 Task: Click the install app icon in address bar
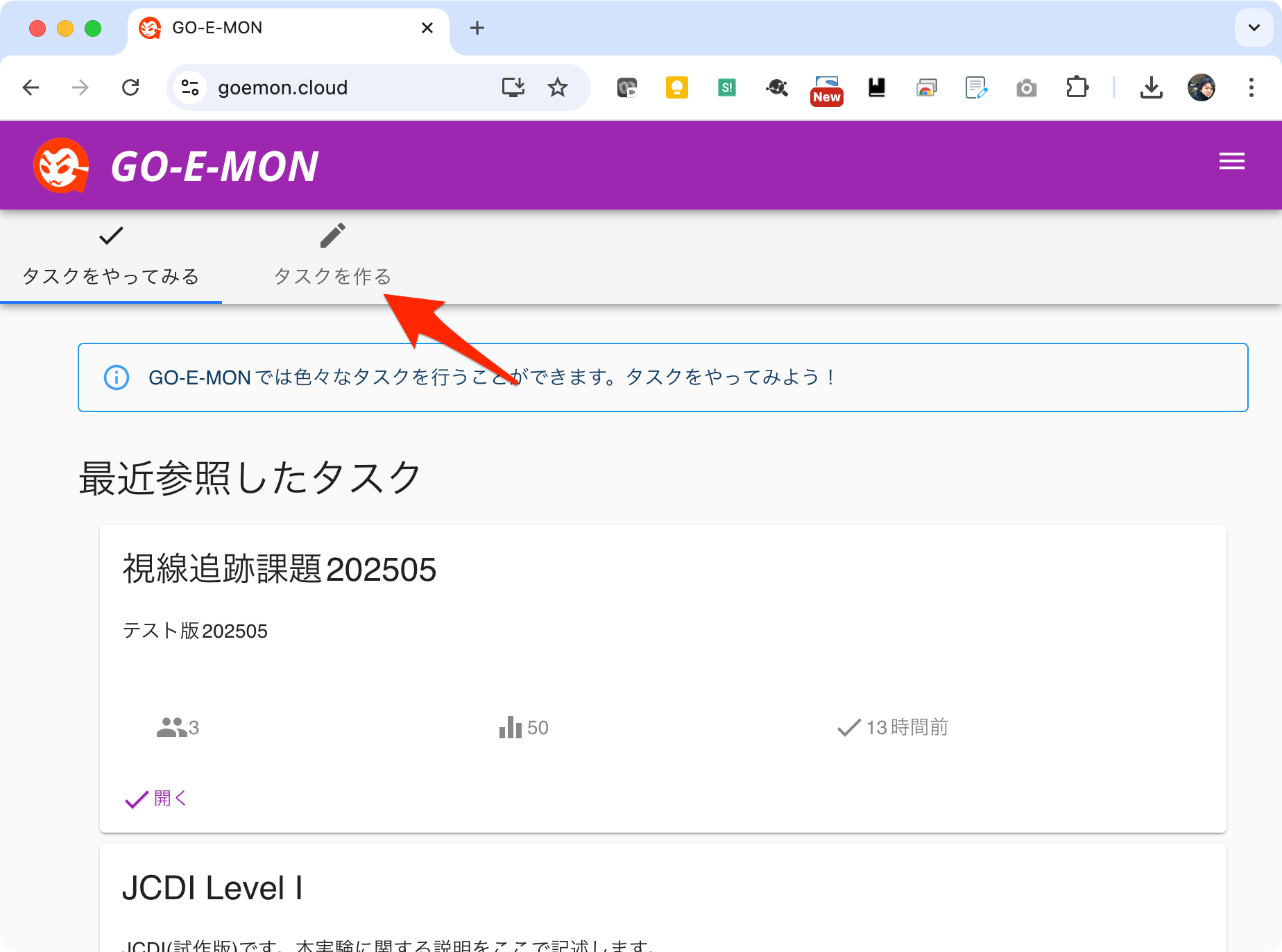pos(513,87)
